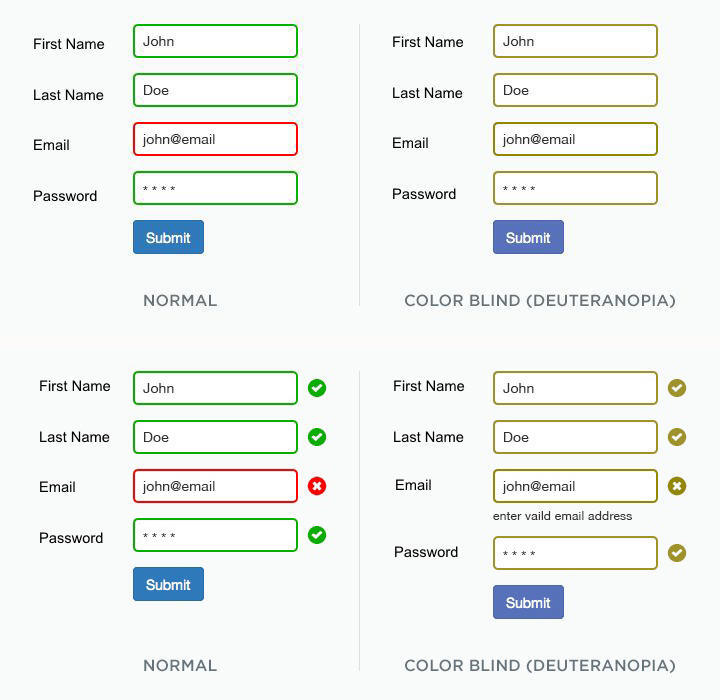The image size is (720, 700).
Task: Click the olive checkmark icon beside Last Name Doe
Action: [x=677, y=437]
